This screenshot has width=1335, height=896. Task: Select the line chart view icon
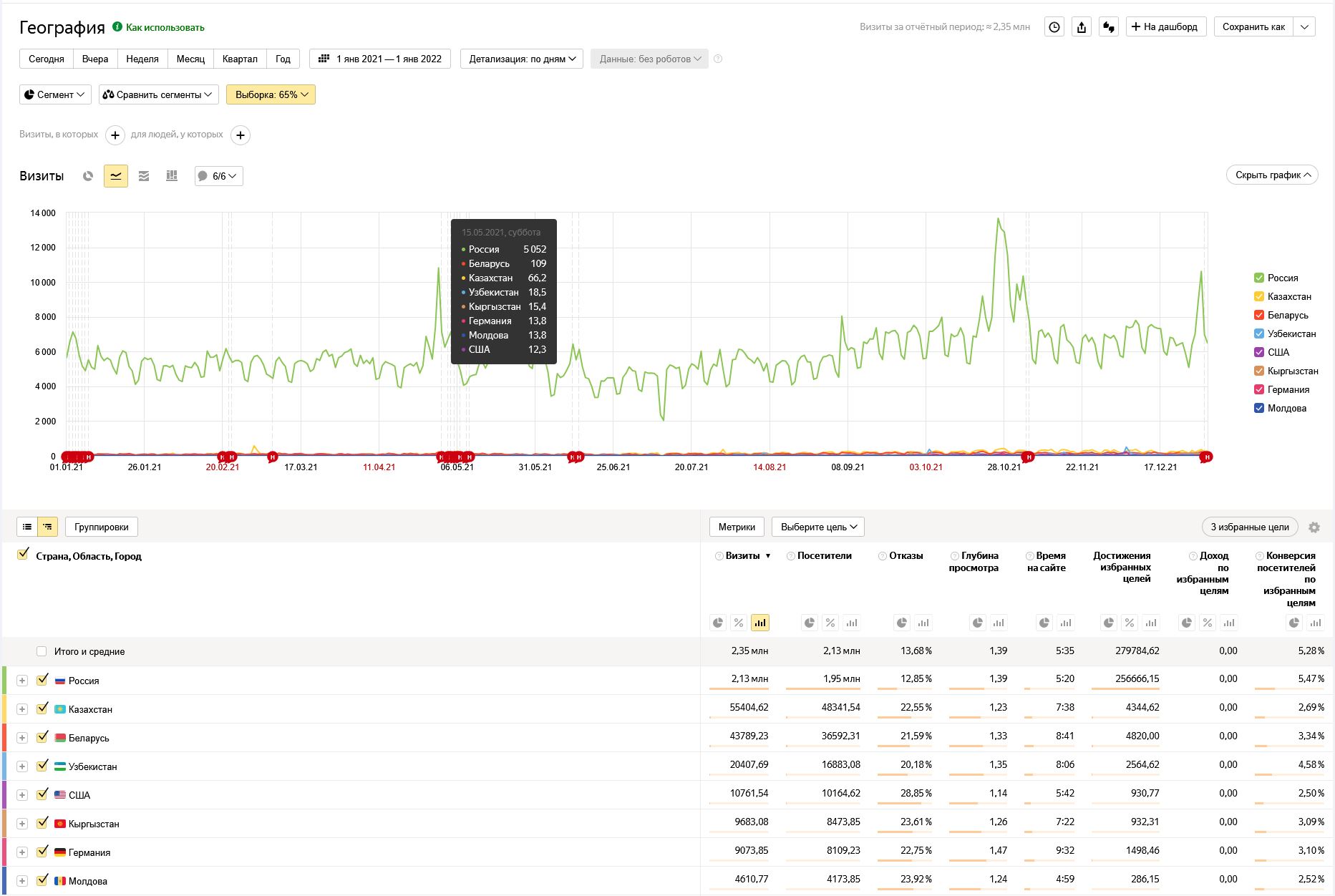(x=116, y=176)
